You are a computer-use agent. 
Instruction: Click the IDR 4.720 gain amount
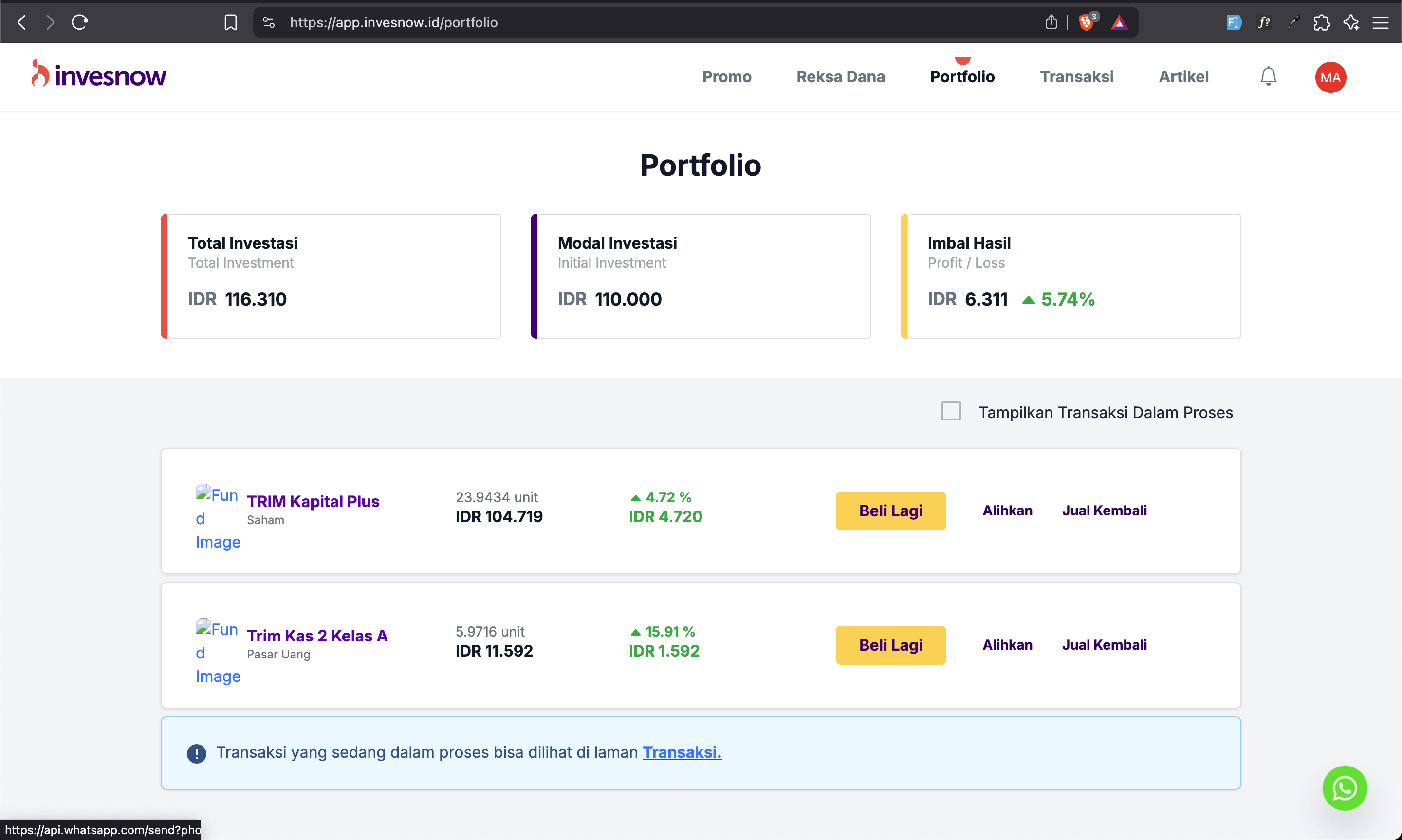click(665, 516)
